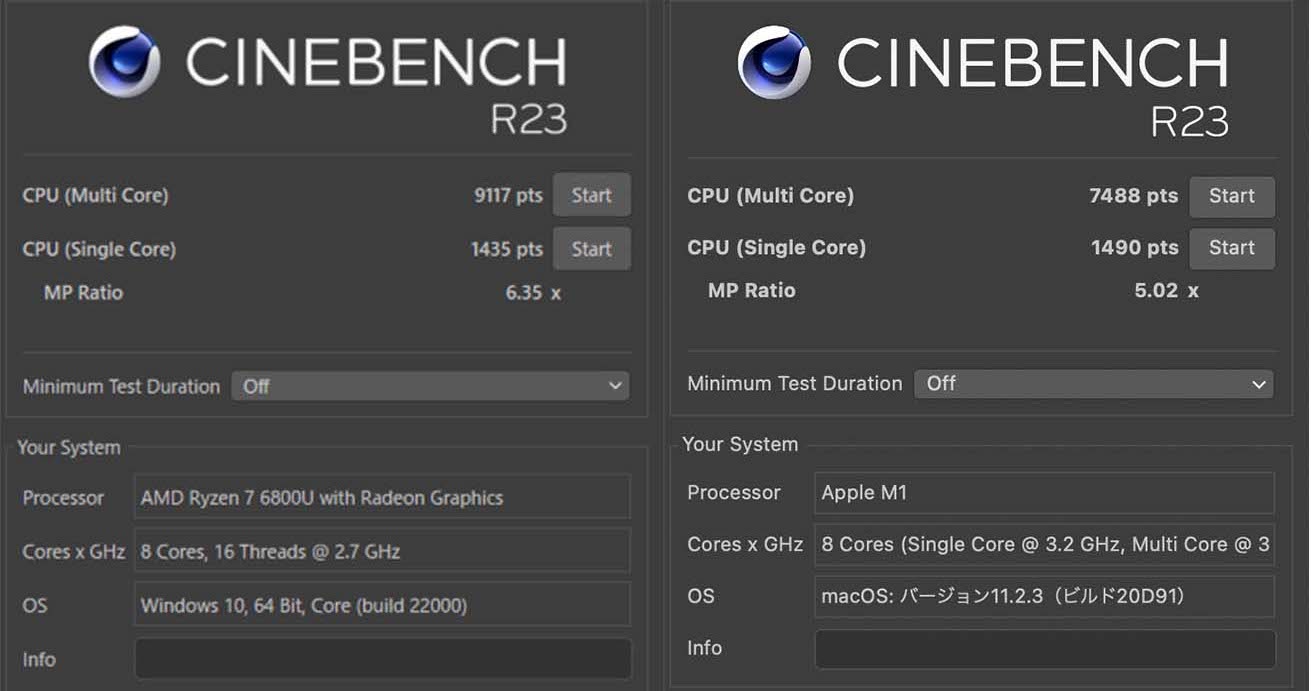
Task: Start the Single Core test on Ryzen window
Action: coord(592,249)
